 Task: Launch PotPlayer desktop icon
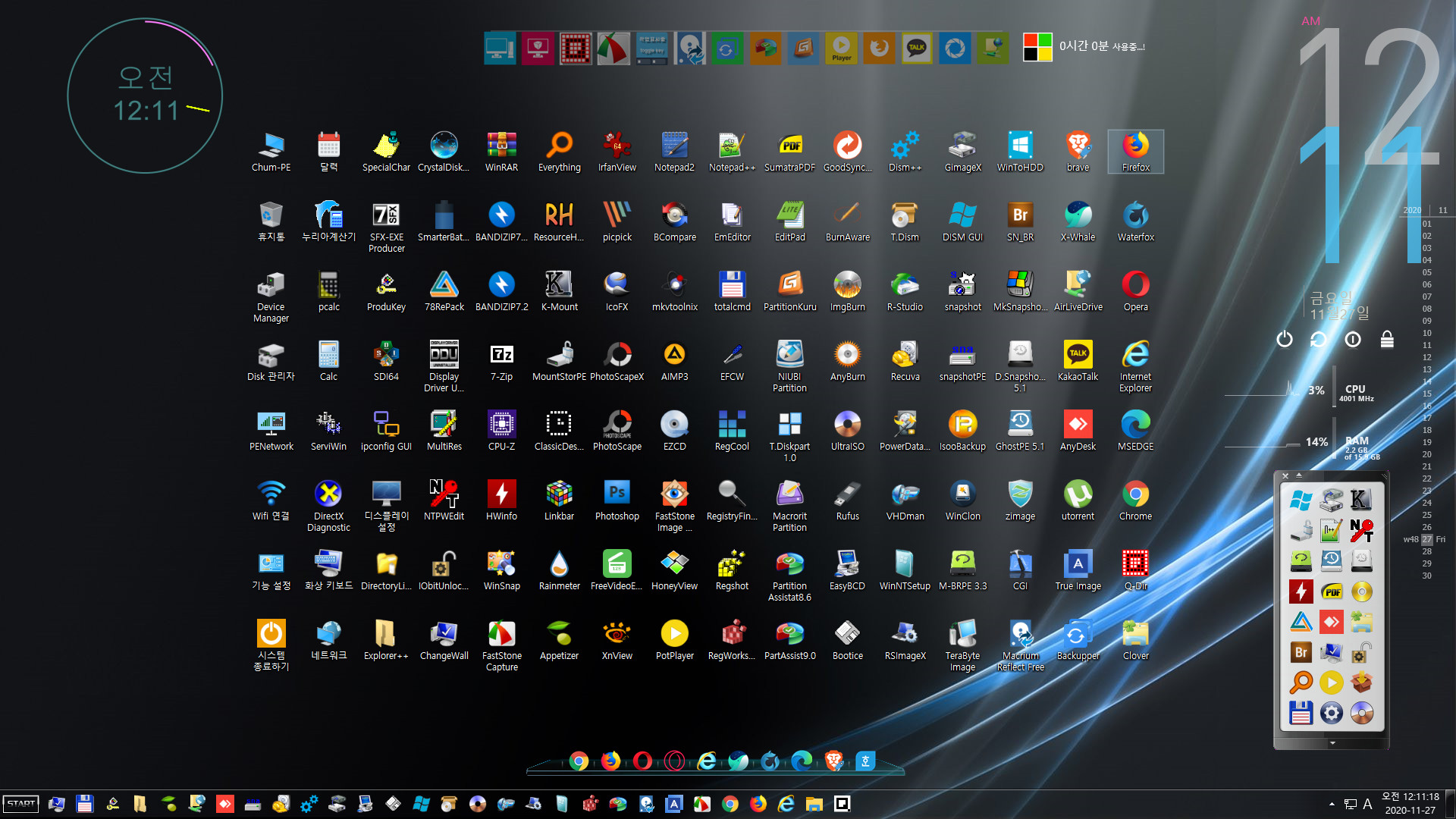click(674, 640)
